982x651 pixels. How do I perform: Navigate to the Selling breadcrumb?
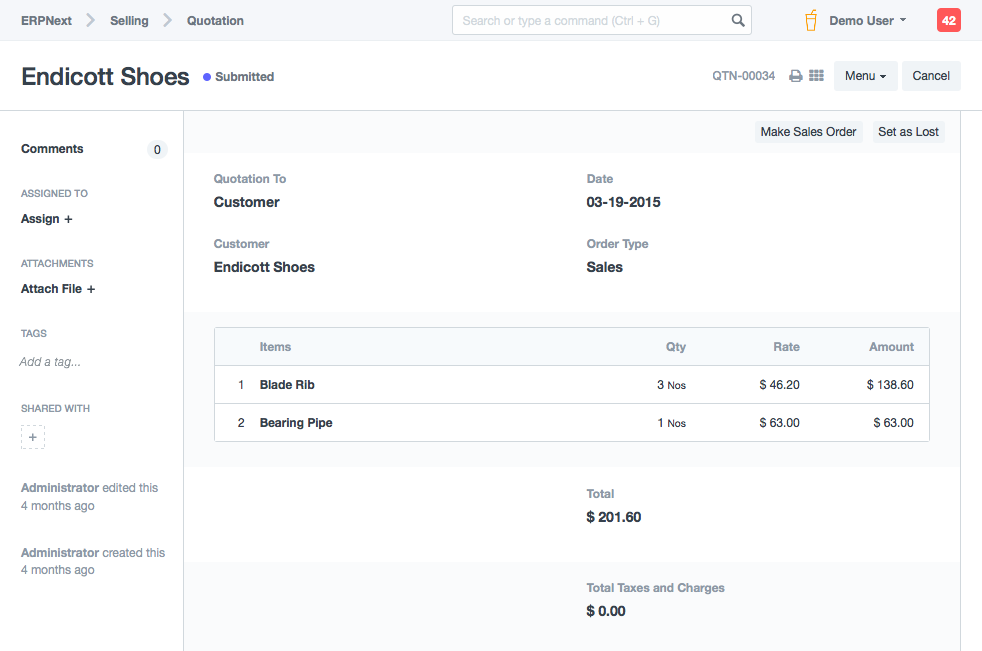click(129, 20)
